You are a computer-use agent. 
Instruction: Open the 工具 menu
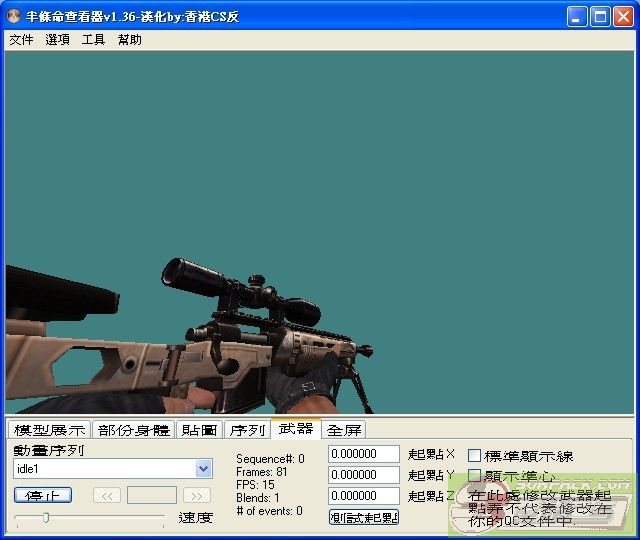click(93, 40)
